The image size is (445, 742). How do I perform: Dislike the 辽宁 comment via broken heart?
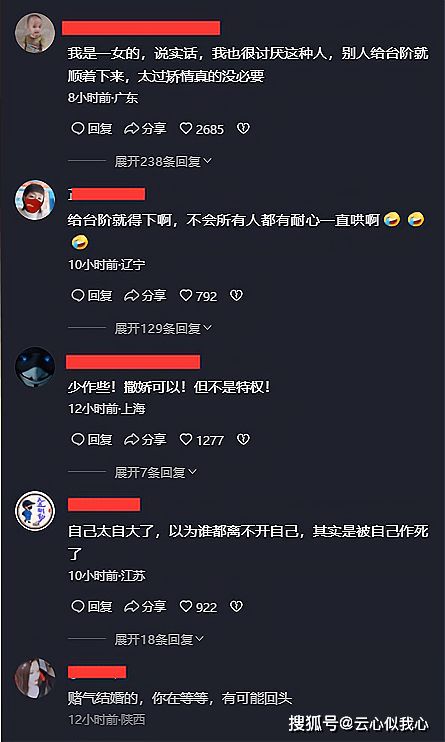point(236,296)
